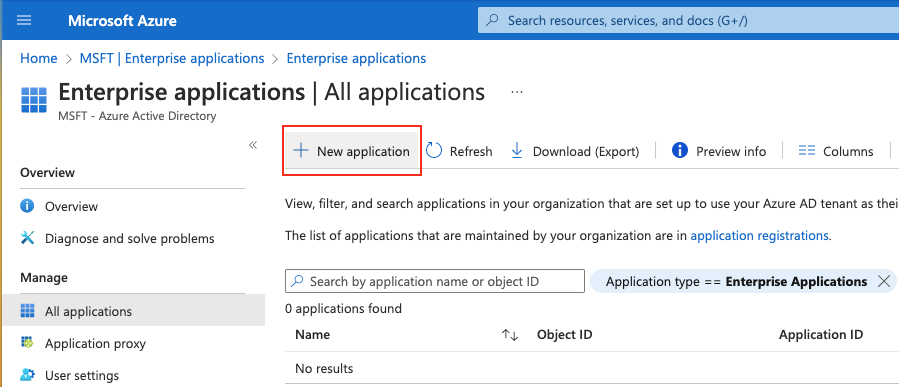
Task: Open Preview info
Action: tap(719, 151)
